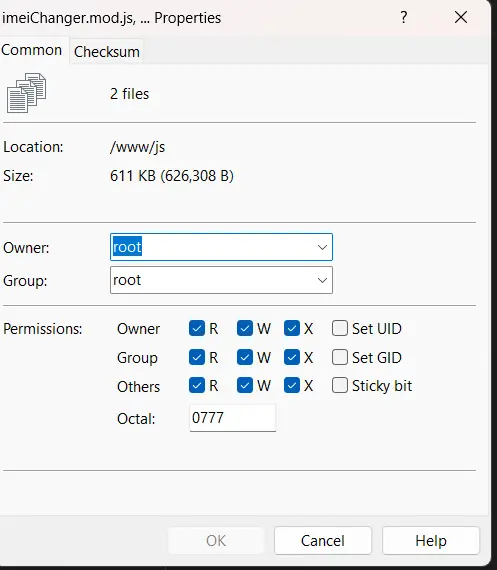This screenshot has width=497, height=570.
Task: Click the 'Size:' label
Action: point(18,176)
